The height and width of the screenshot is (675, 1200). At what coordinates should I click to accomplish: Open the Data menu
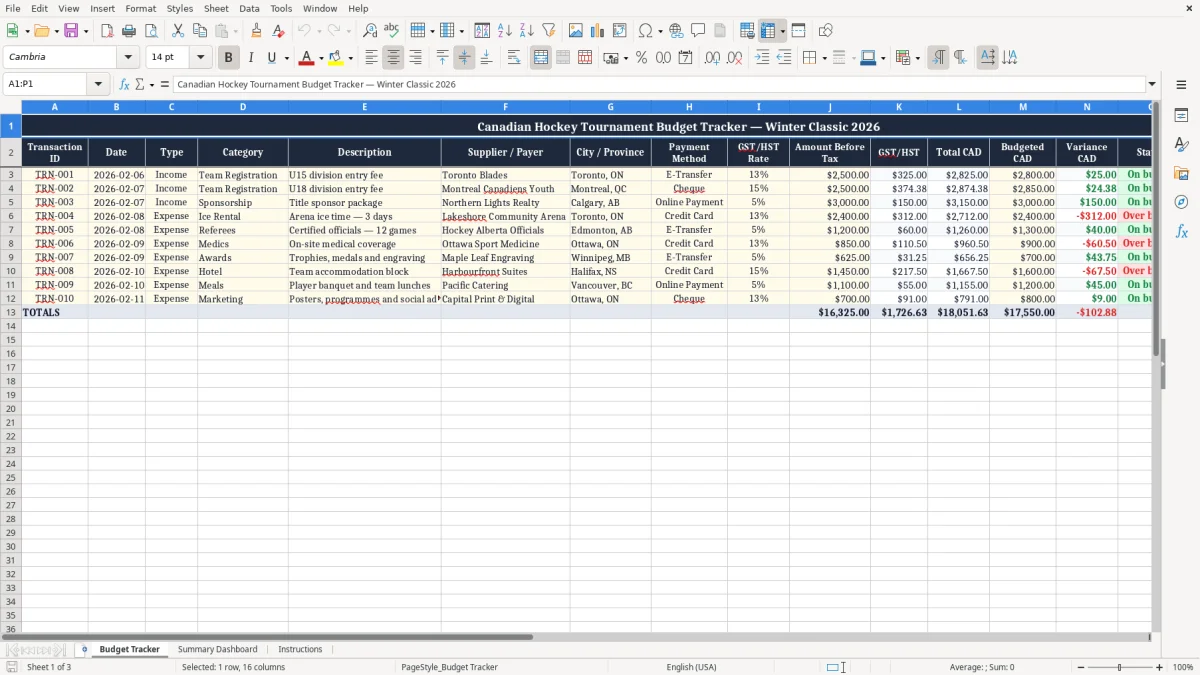click(249, 8)
